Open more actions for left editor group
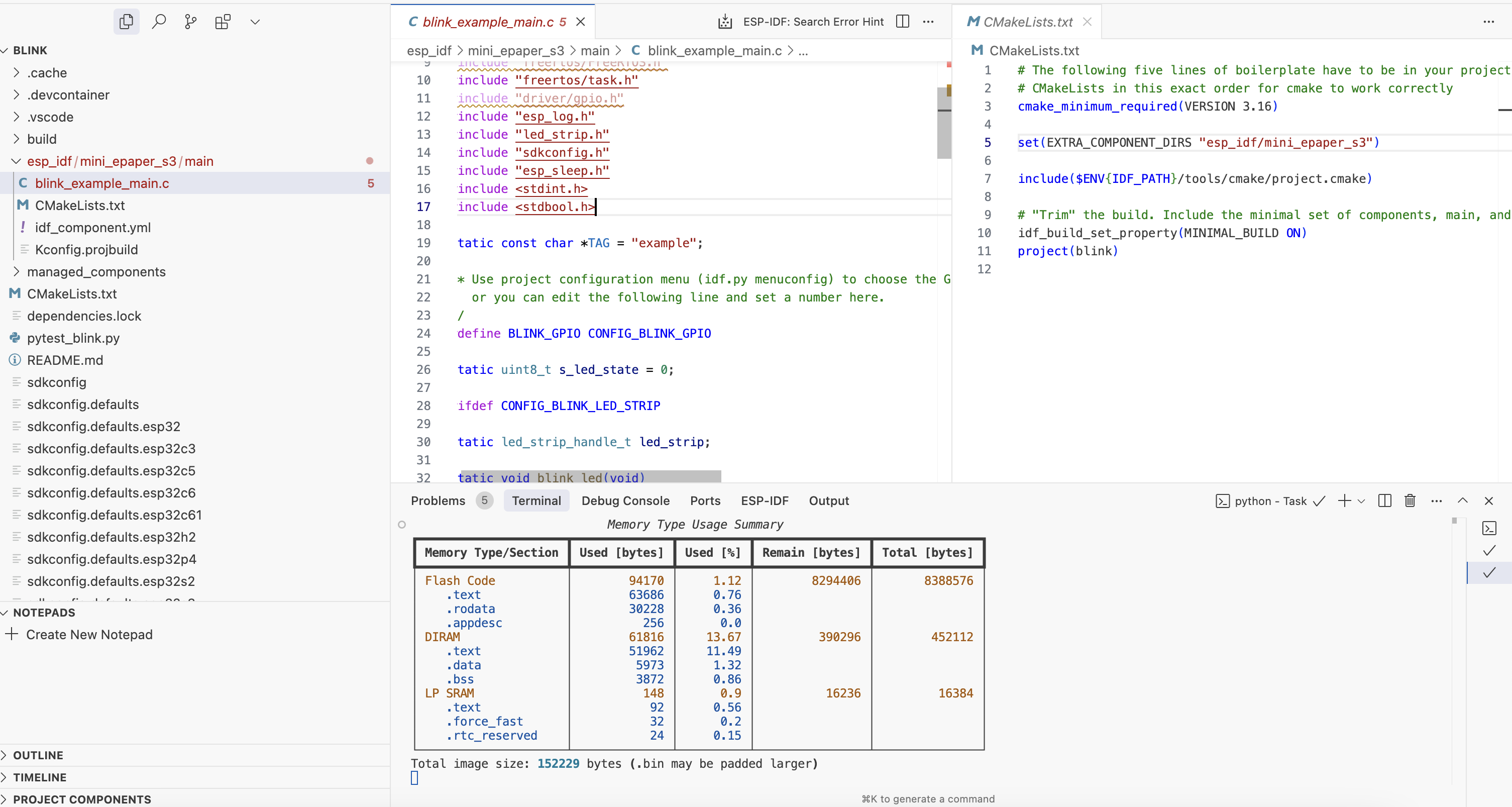The width and height of the screenshot is (1512, 807). tap(928, 22)
